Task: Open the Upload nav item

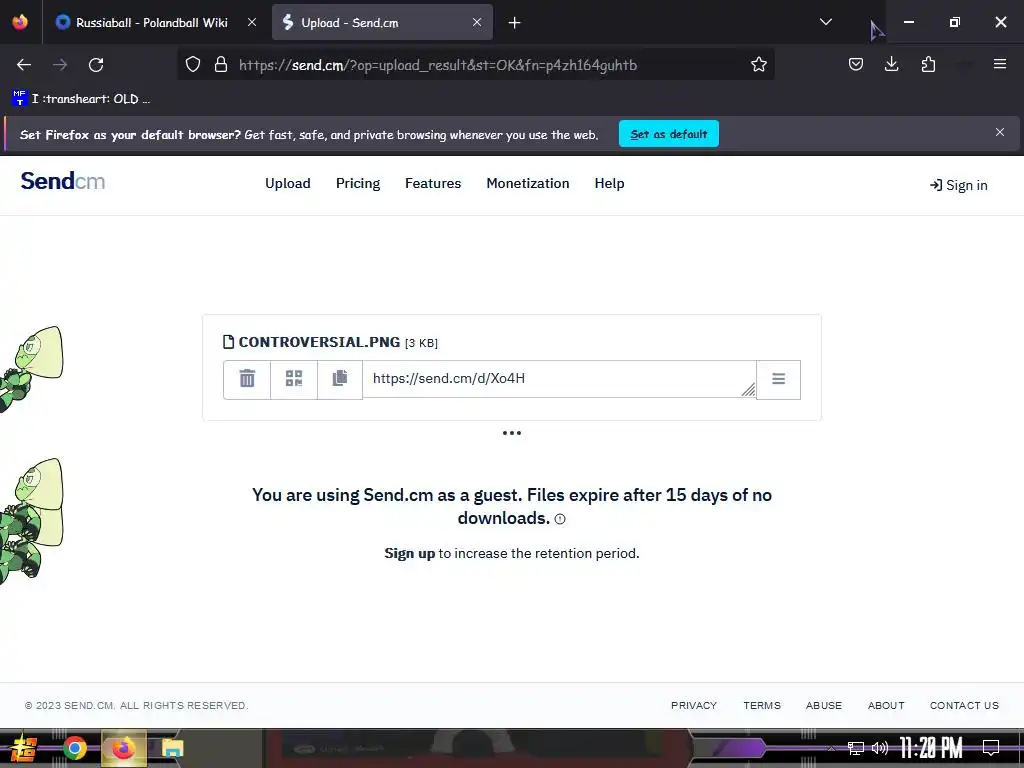Action: pos(287,184)
